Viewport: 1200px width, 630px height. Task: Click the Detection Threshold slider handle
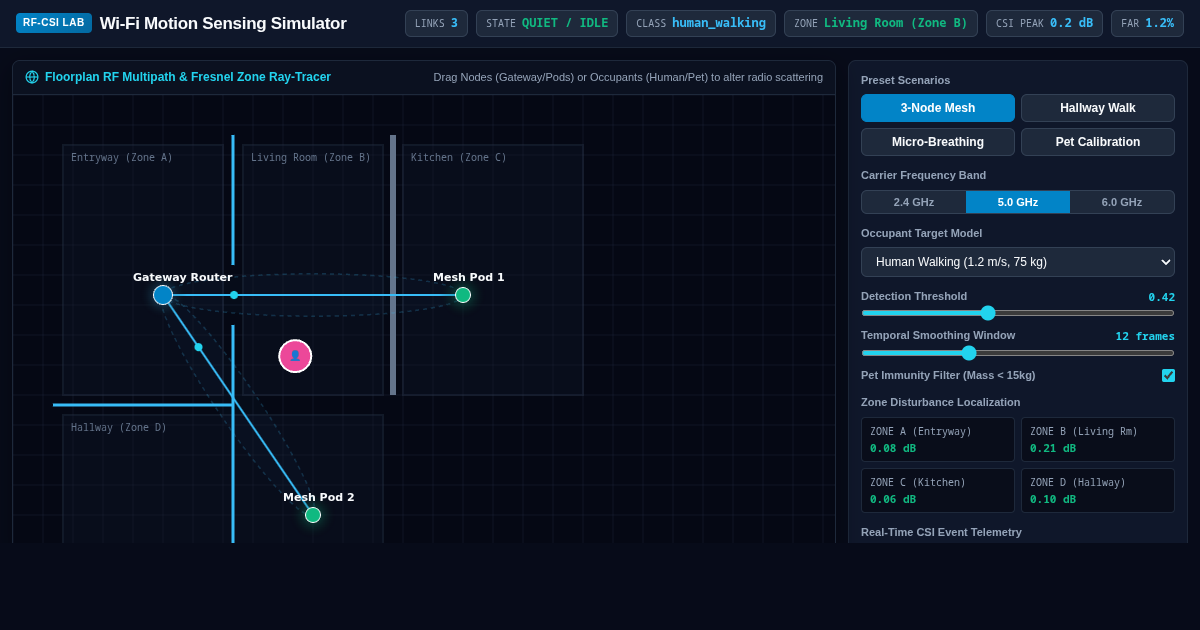click(988, 313)
